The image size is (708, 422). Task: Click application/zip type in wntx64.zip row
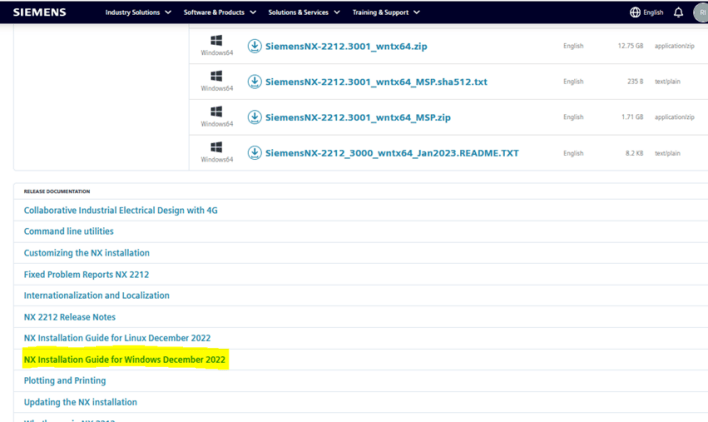tap(675, 46)
